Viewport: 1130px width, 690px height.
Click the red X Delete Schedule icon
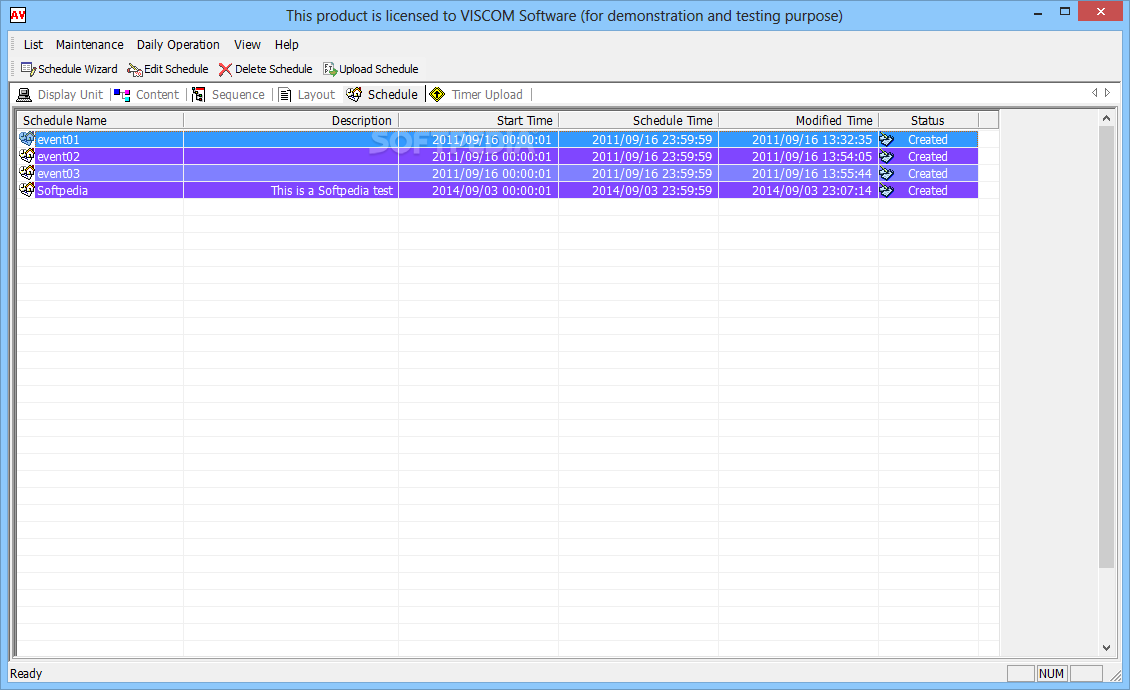click(x=225, y=69)
